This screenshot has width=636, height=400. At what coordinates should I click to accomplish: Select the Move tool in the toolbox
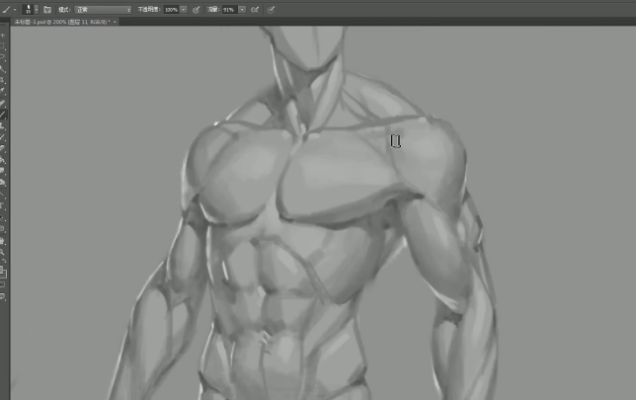coord(4,36)
